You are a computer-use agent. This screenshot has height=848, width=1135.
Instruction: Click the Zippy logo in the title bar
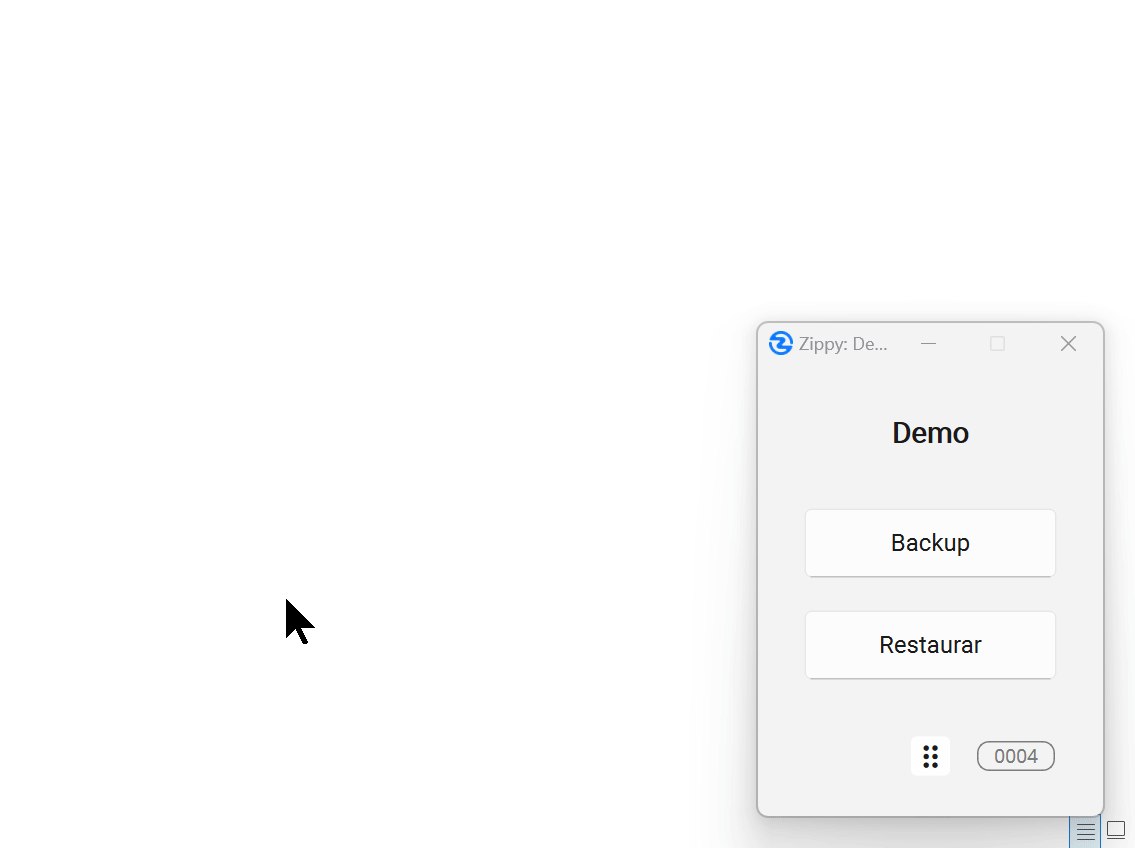(780, 344)
